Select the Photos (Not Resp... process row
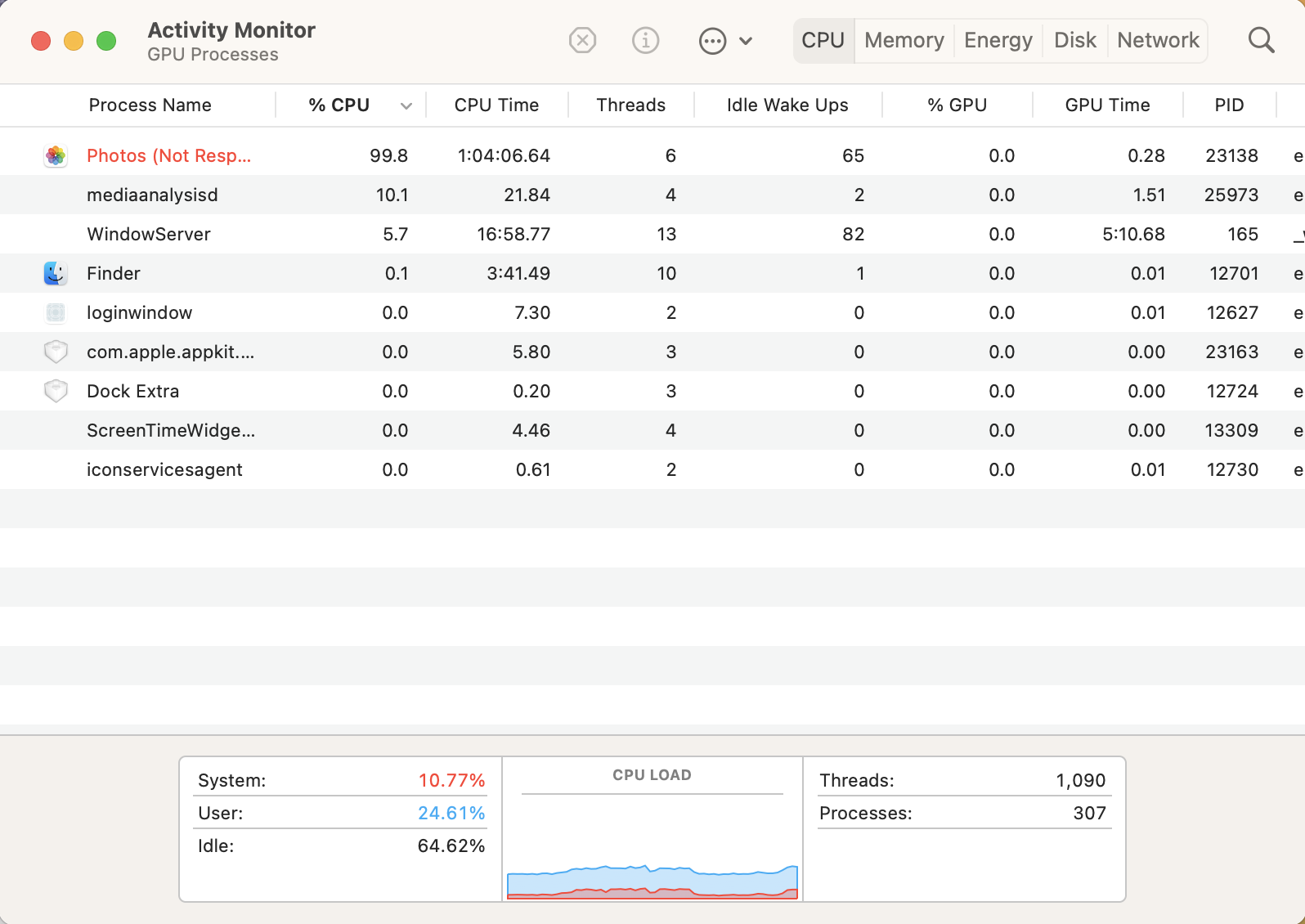Viewport: 1305px width, 924px height. [652, 155]
